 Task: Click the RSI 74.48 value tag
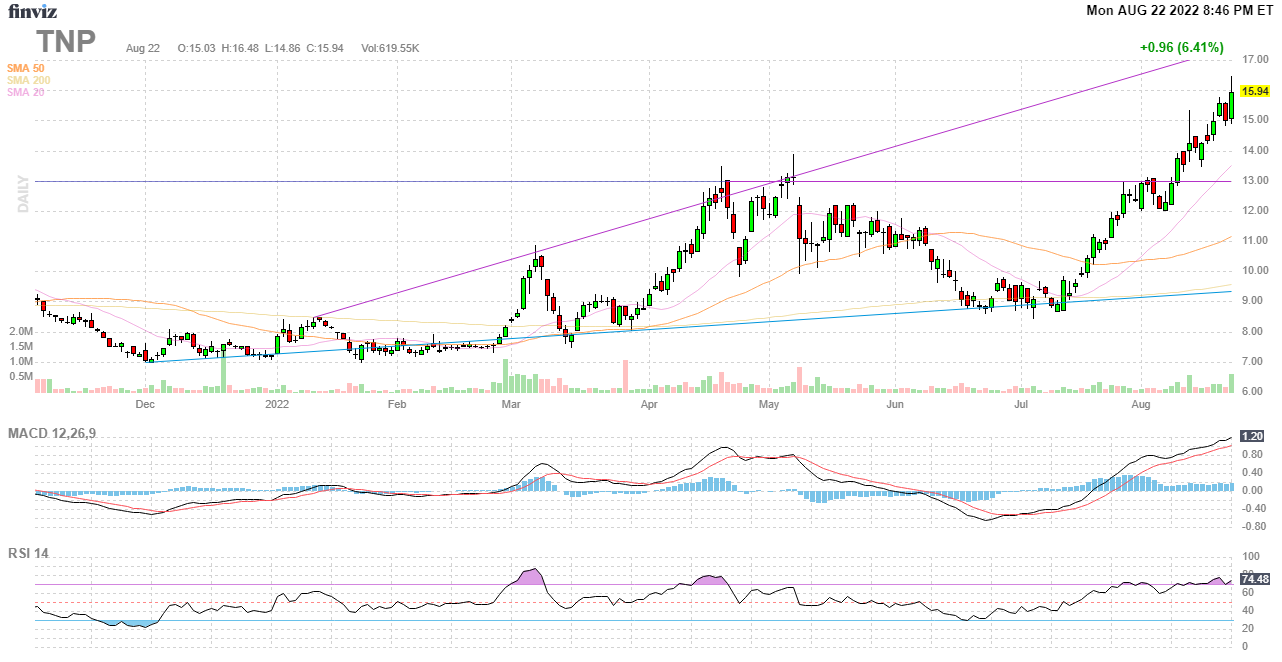[1254, 579]
